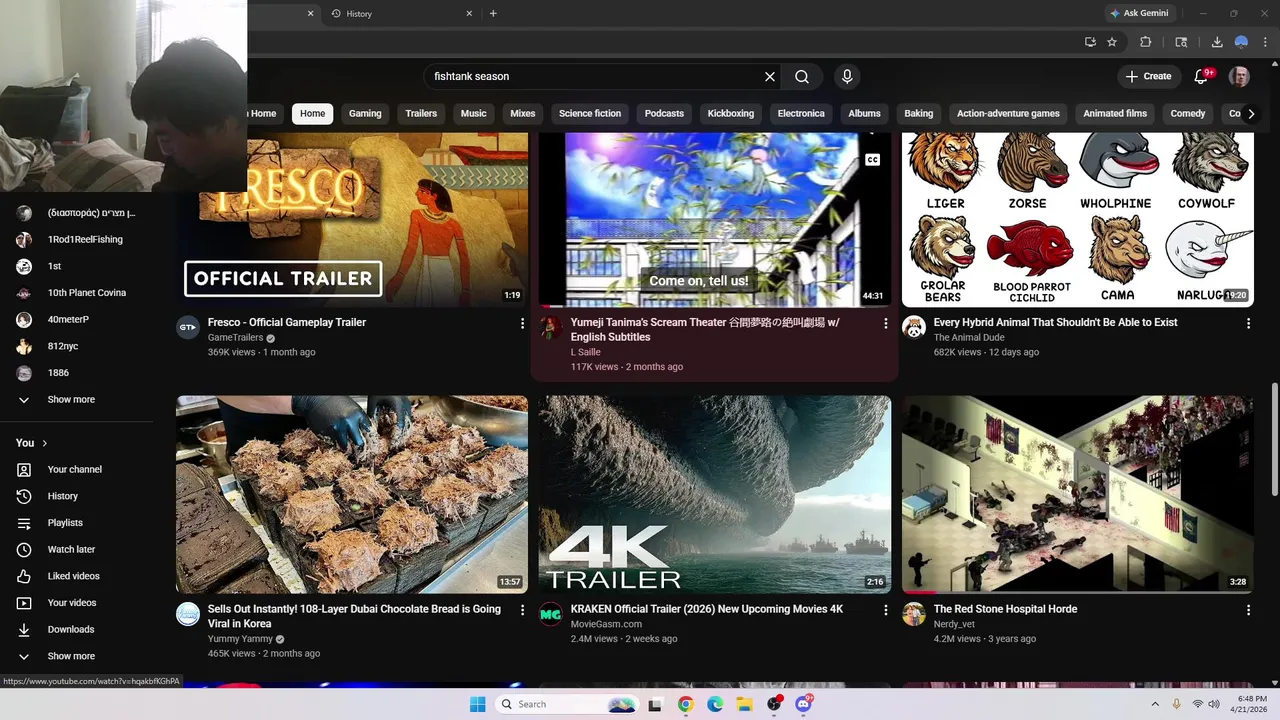
Task: Bookmark this page with the star icon
Action: tap(1112, 42)
